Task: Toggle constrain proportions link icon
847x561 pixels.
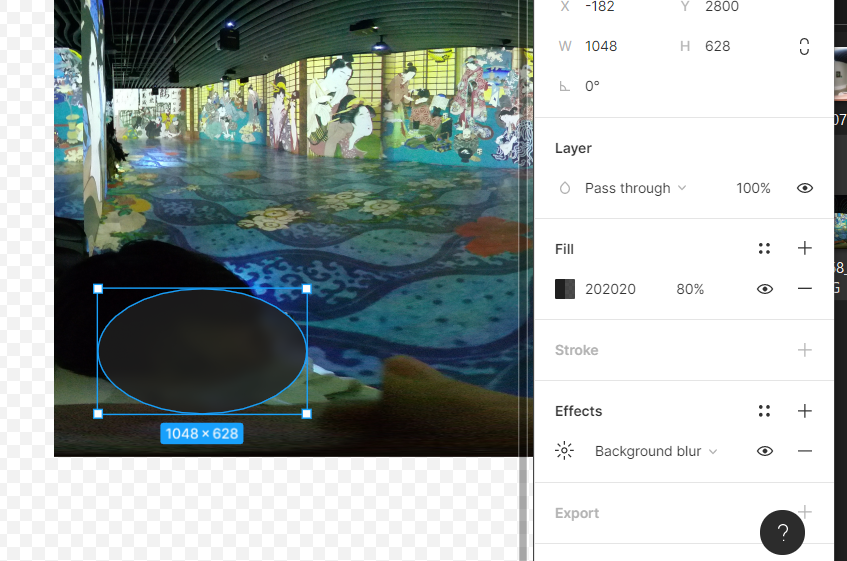Action: (x=804, y=46)
